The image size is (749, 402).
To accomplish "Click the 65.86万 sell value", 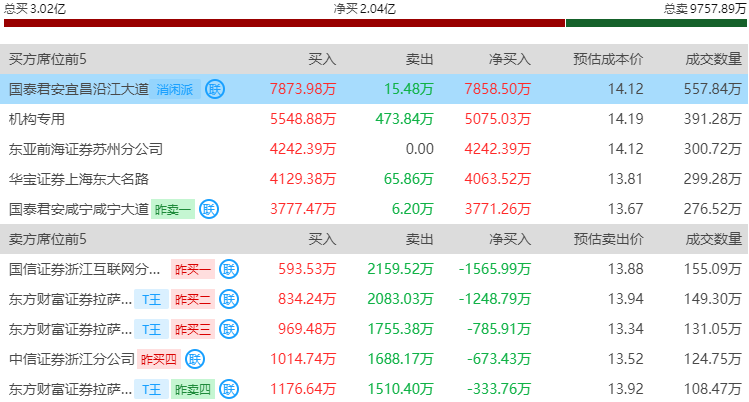I will click(x=409, y=179).
